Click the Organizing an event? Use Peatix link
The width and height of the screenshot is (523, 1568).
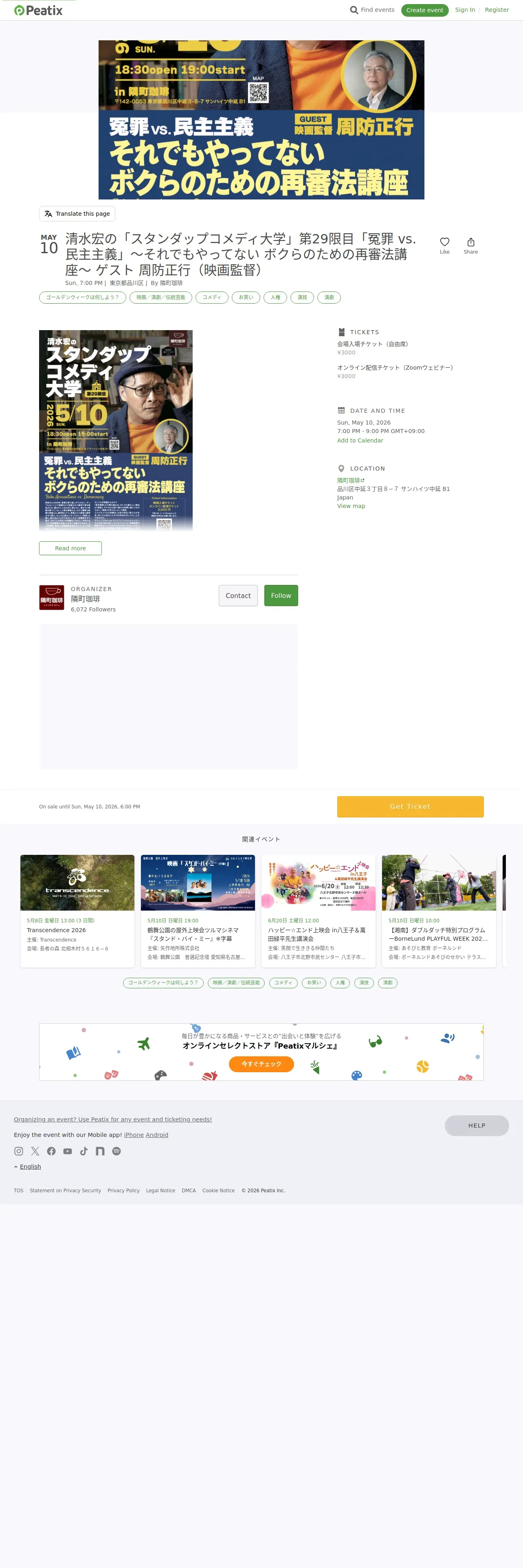point(113,1119)
